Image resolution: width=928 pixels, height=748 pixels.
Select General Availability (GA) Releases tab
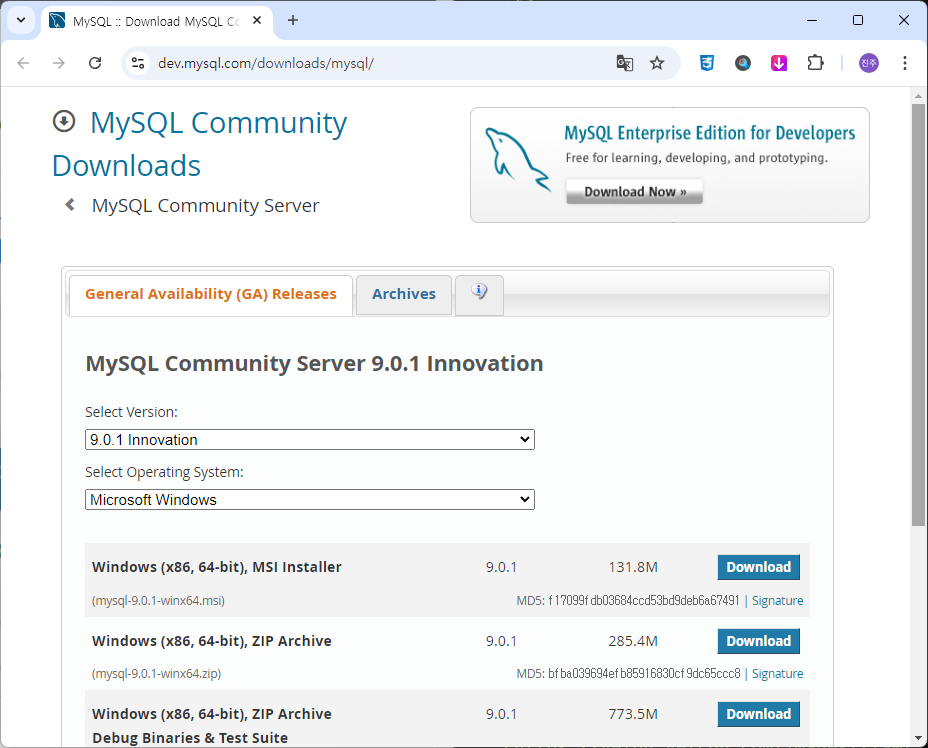pos(211,294)
